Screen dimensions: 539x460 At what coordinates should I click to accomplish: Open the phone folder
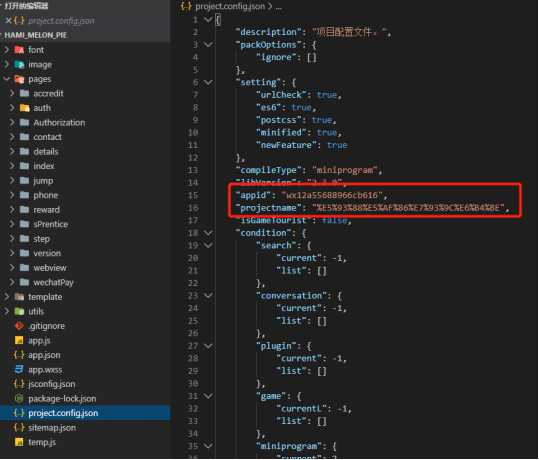(x=45, y=195)
